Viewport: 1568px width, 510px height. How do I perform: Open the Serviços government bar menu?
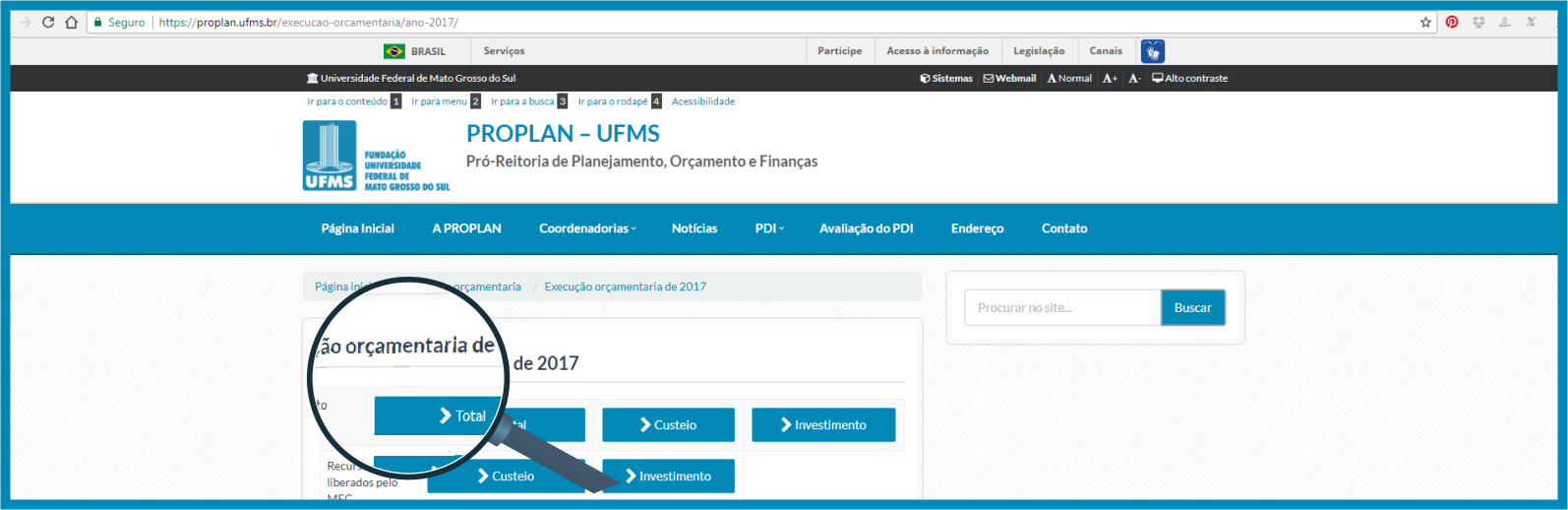504,51
